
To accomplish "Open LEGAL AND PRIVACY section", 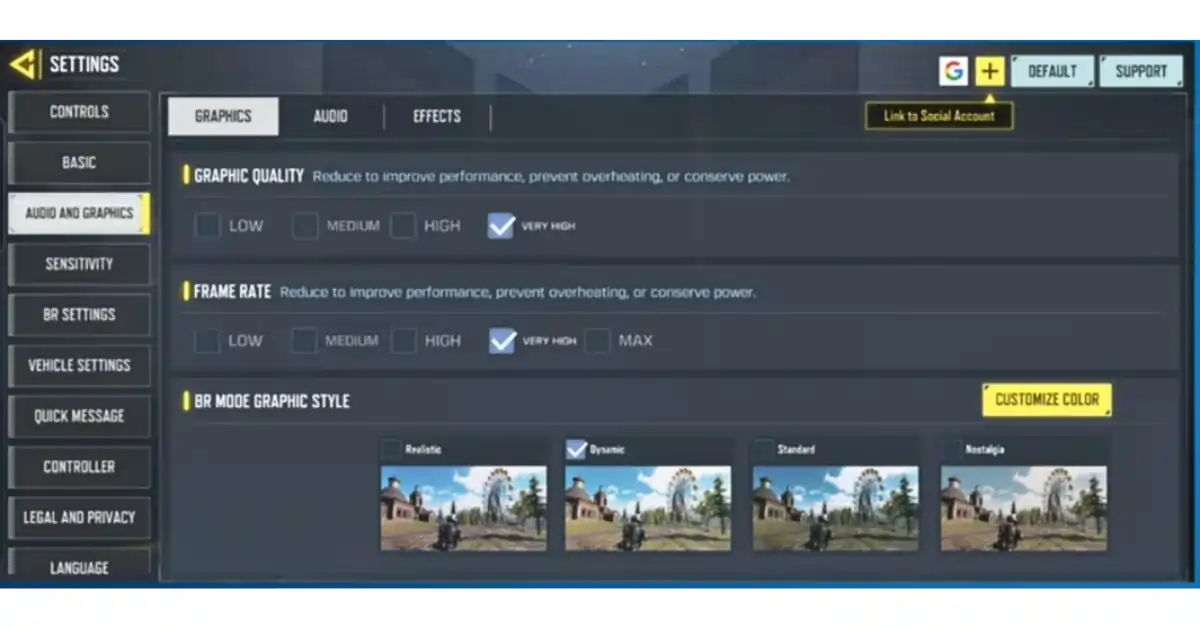I will click(79, 517).
